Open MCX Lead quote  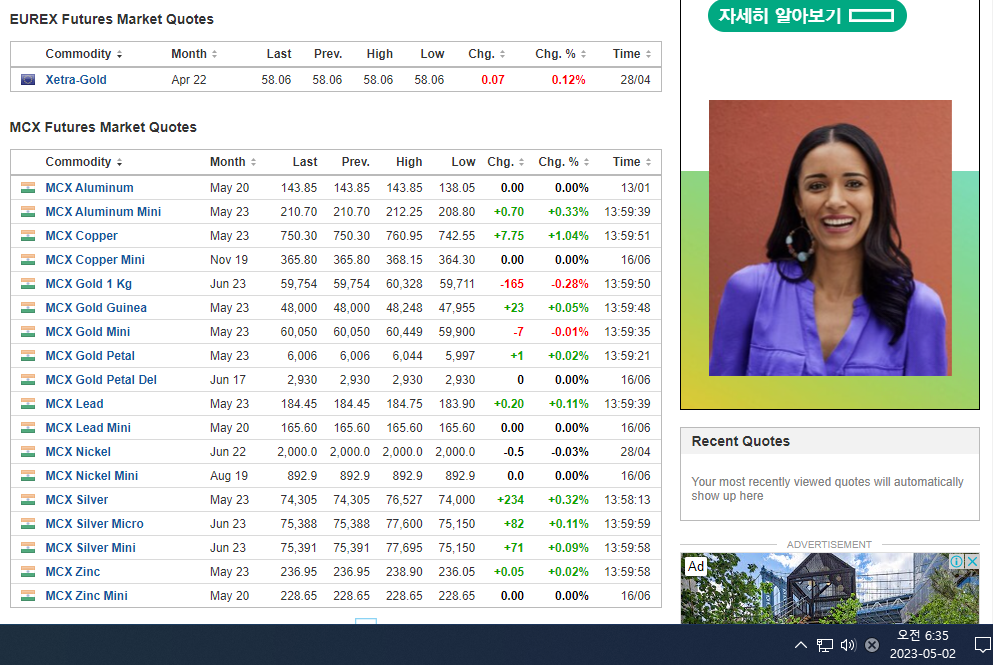[x=74, y=405]
